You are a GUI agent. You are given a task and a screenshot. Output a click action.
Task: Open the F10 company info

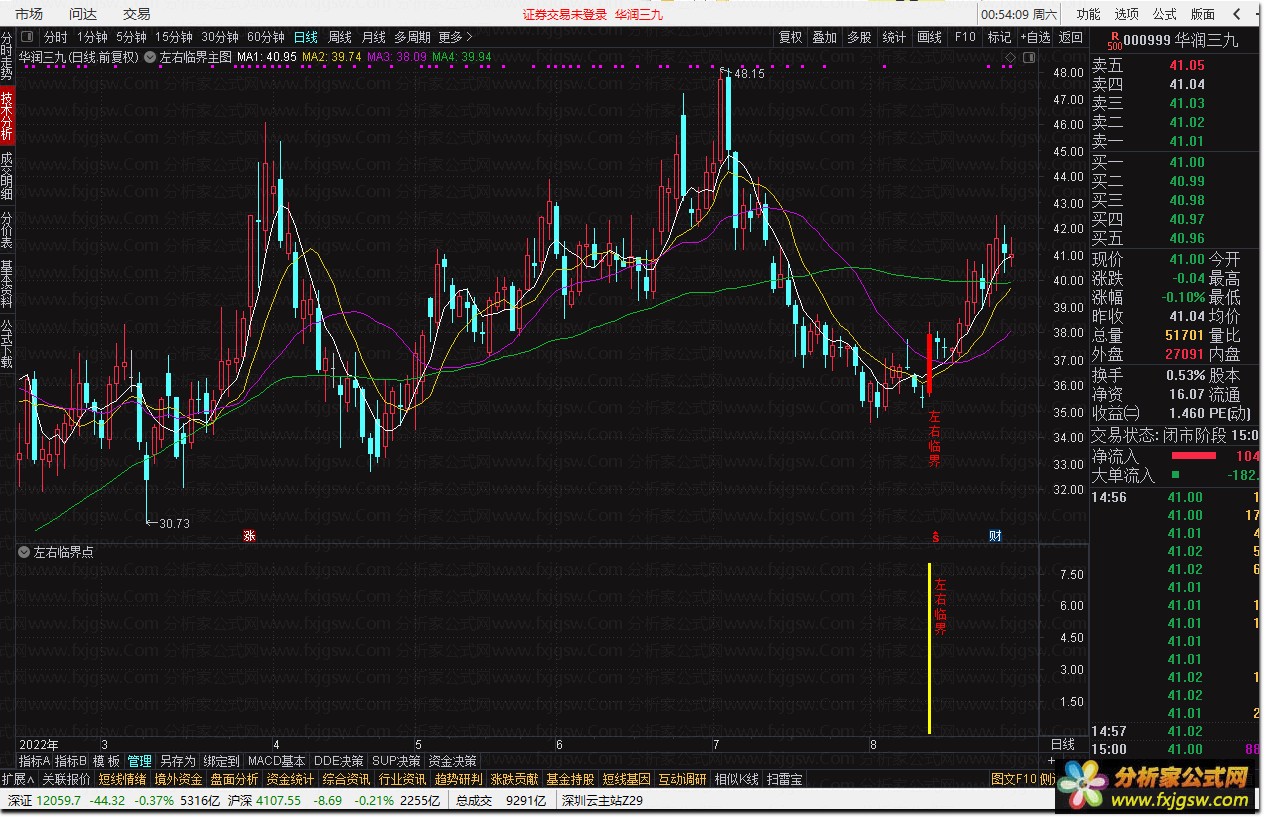click(965, 37)
